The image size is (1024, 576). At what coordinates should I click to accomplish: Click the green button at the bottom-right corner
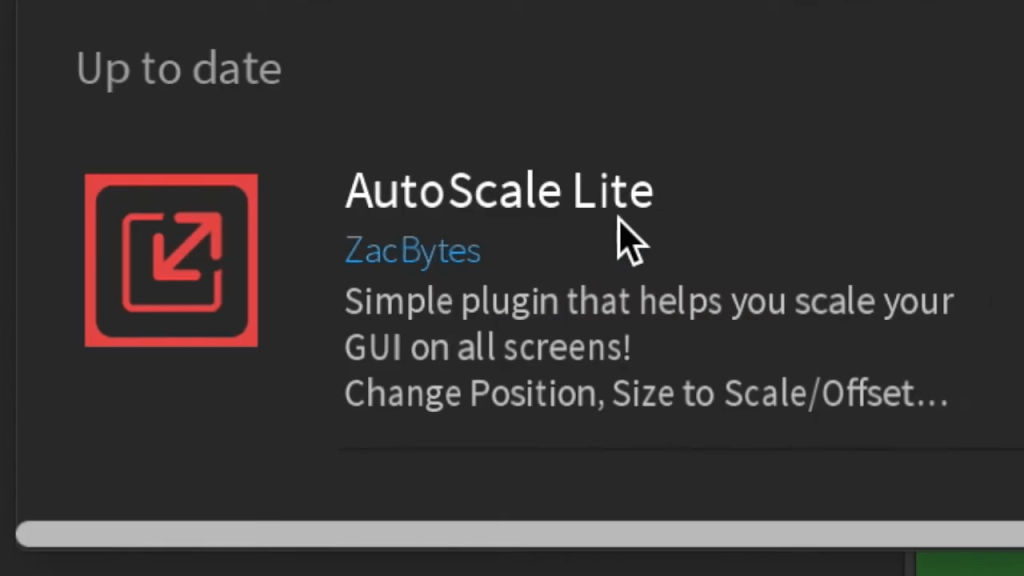click(x=970, y=564)
